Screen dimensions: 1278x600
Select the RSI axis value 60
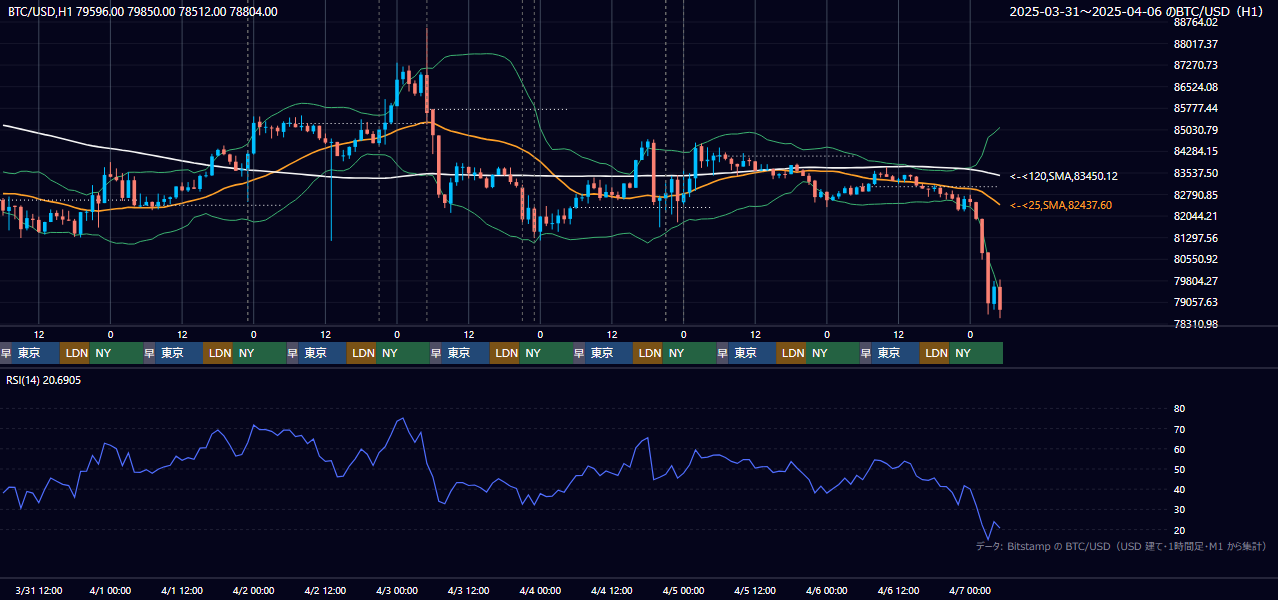click(x=1179, y=449)
